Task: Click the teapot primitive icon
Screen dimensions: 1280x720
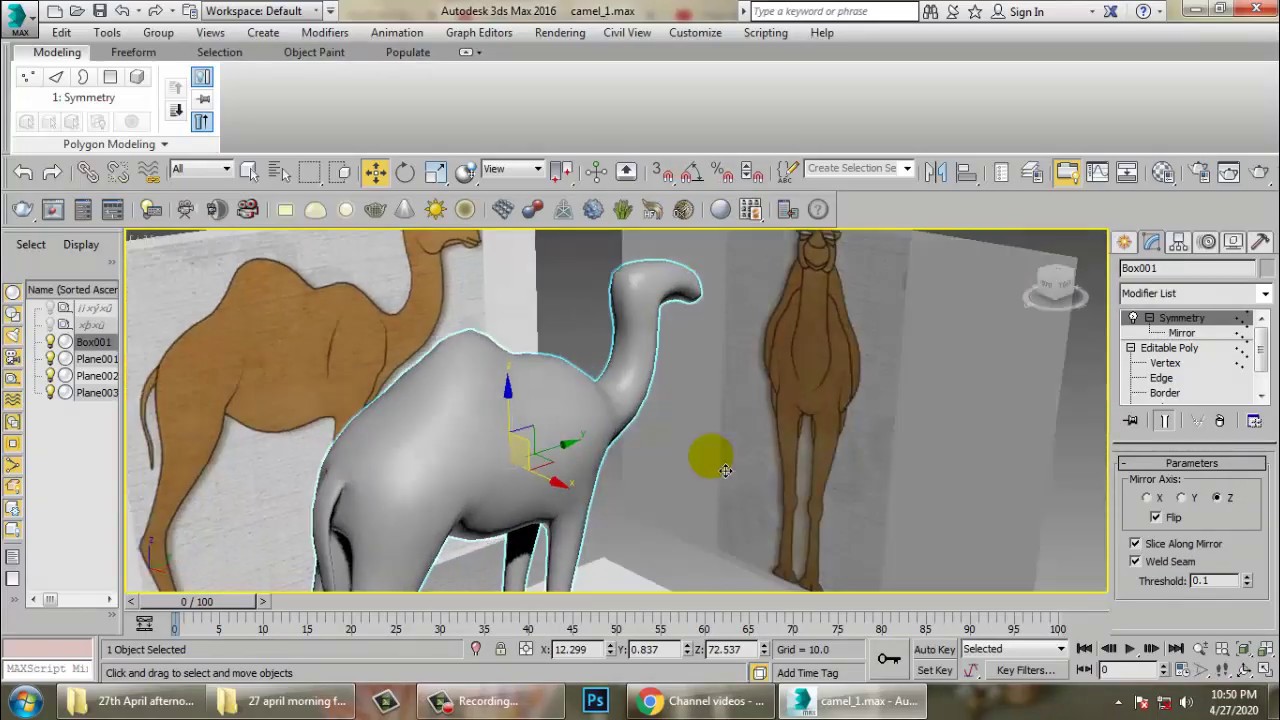Action: coord(375,209)
